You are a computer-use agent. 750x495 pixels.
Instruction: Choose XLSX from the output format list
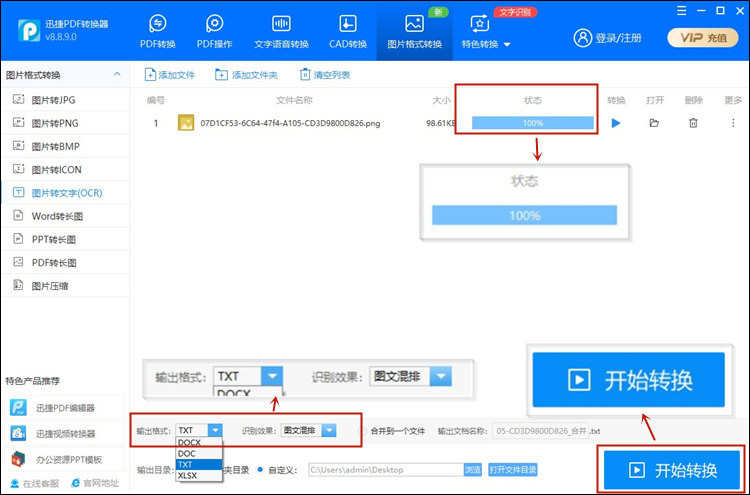[199, 475]
